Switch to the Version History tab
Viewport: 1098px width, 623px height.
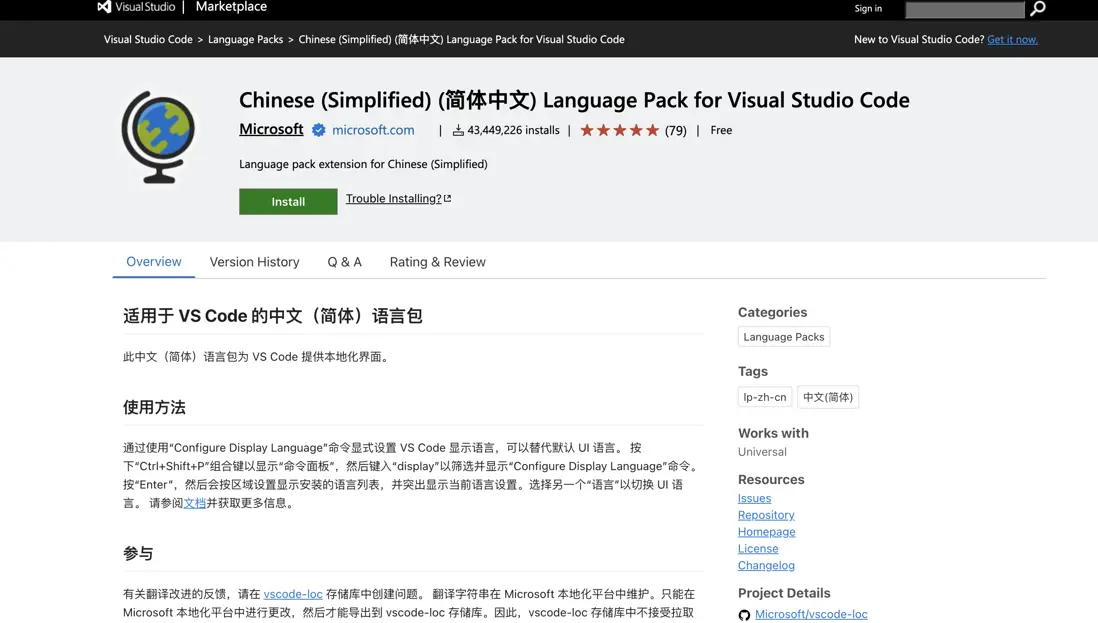(254, 262)
